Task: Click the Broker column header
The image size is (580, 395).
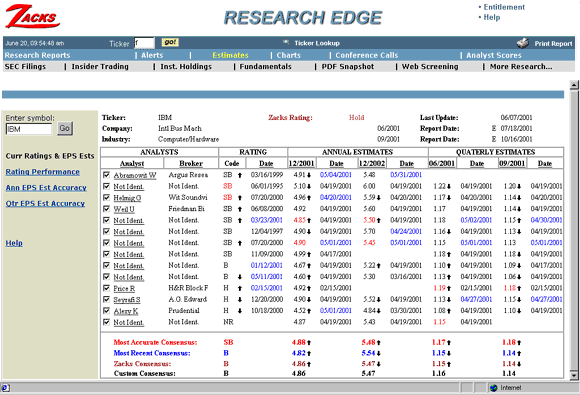Action: pyautogui.click(x=191, y=163)
